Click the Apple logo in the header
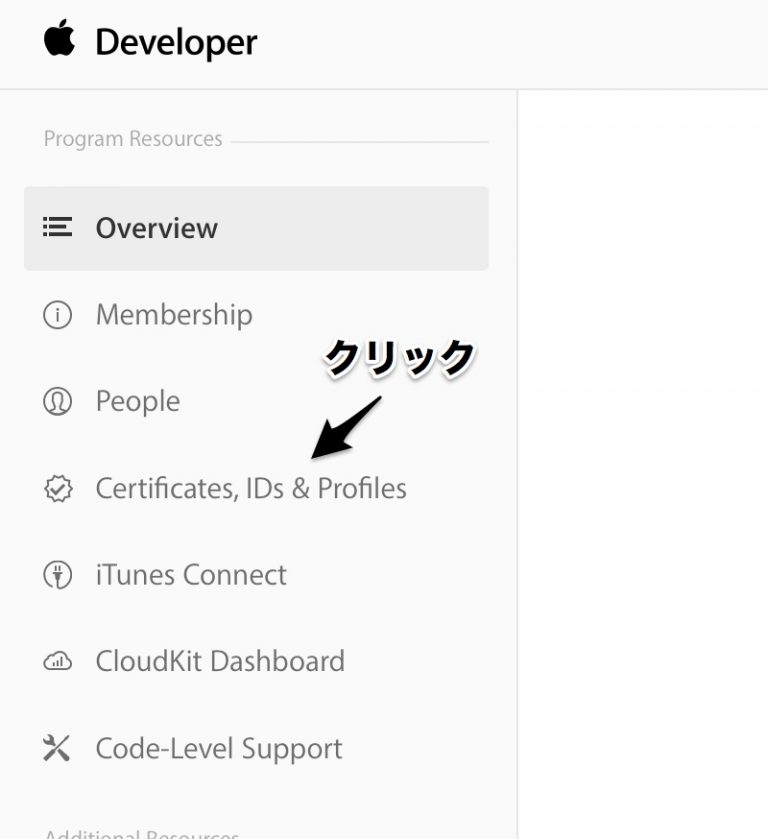Viewport: 768px width, 839px height. point(59,37)
